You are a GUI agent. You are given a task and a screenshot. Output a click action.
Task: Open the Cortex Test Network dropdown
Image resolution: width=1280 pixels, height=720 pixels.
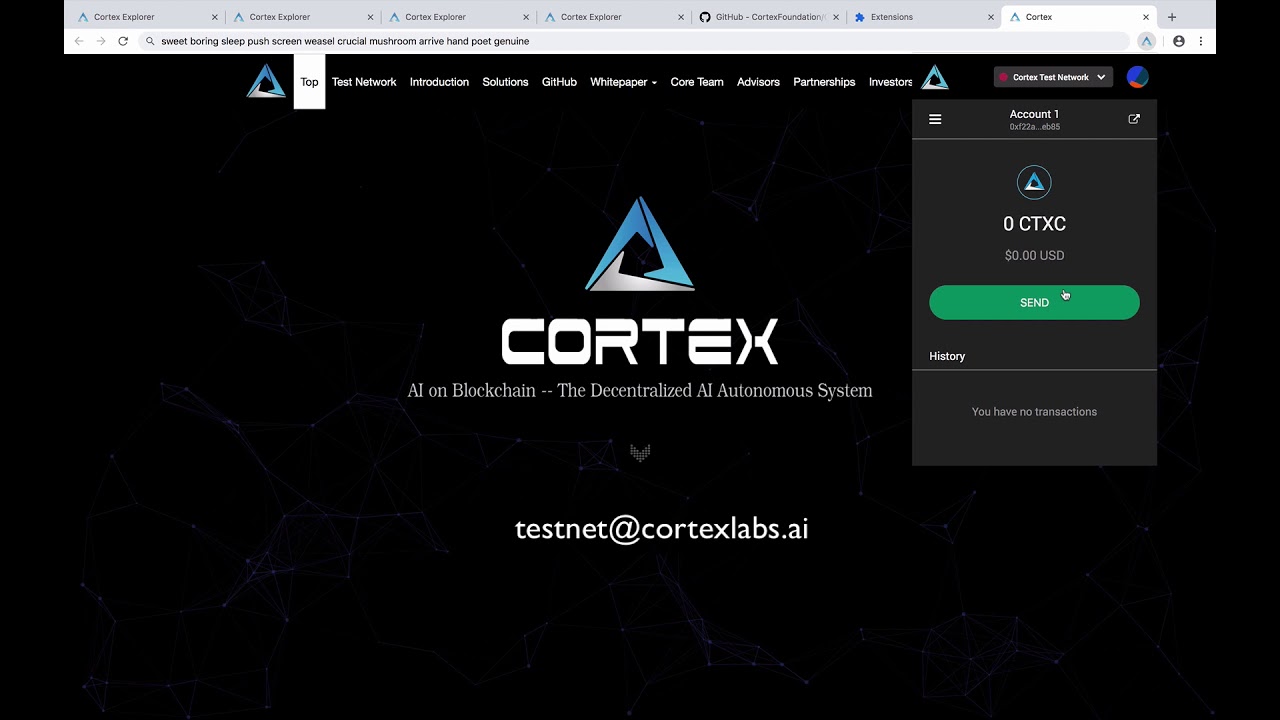1053,77
